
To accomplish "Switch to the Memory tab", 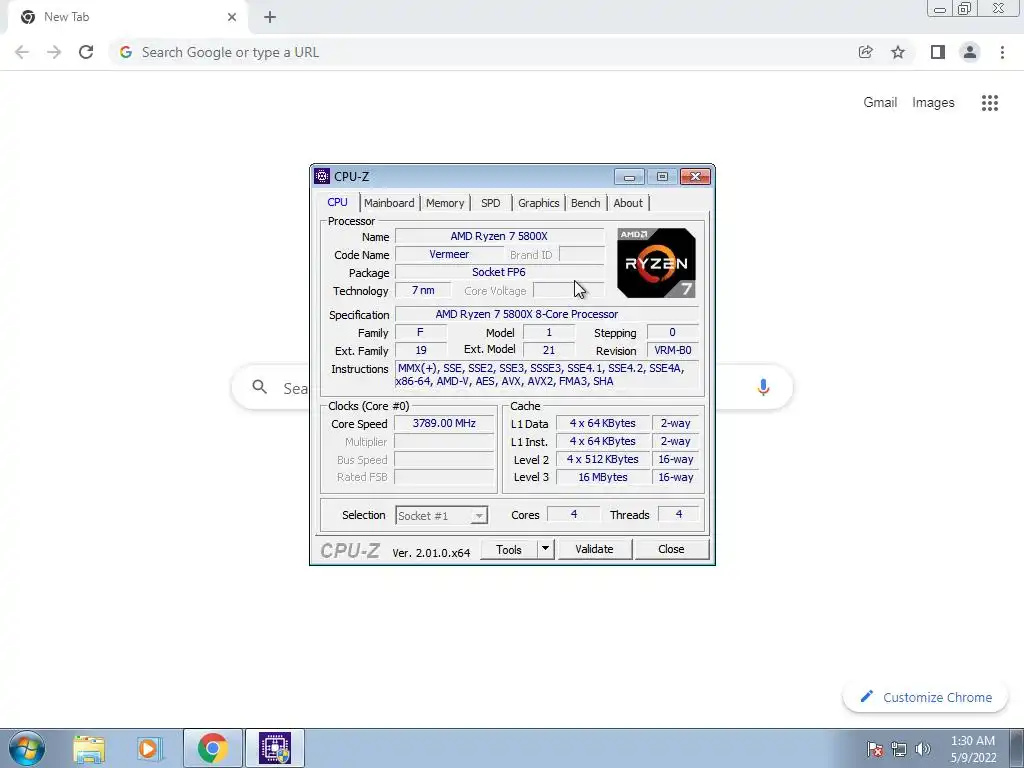I will tap(445, 203).
